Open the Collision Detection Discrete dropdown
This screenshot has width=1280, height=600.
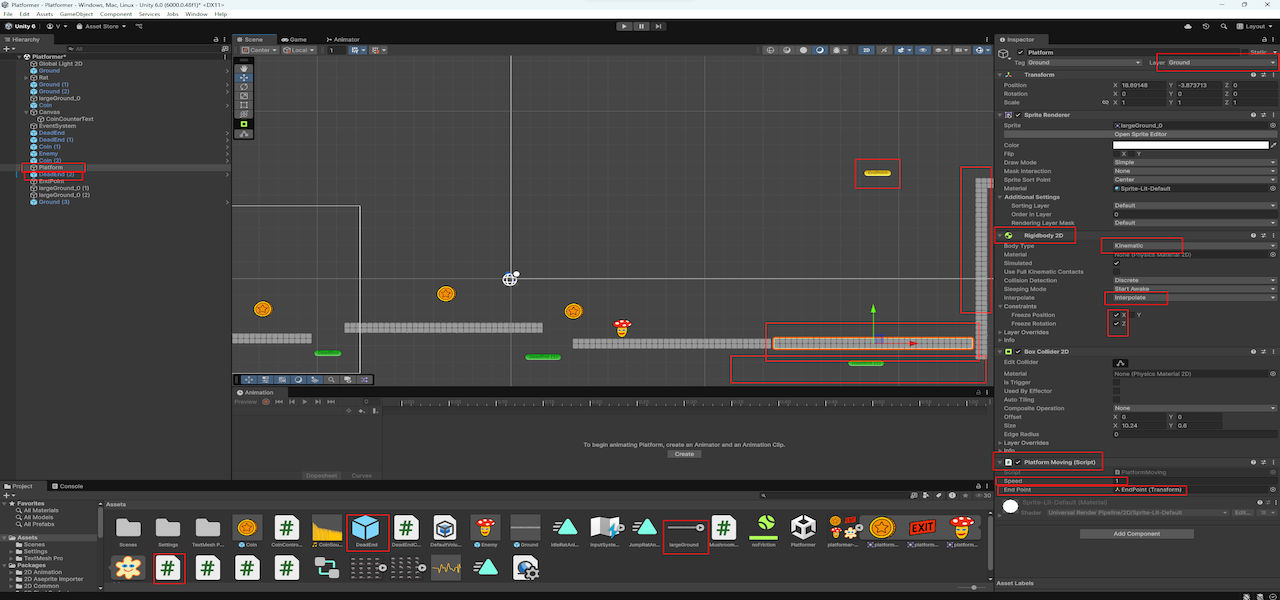1195,281
